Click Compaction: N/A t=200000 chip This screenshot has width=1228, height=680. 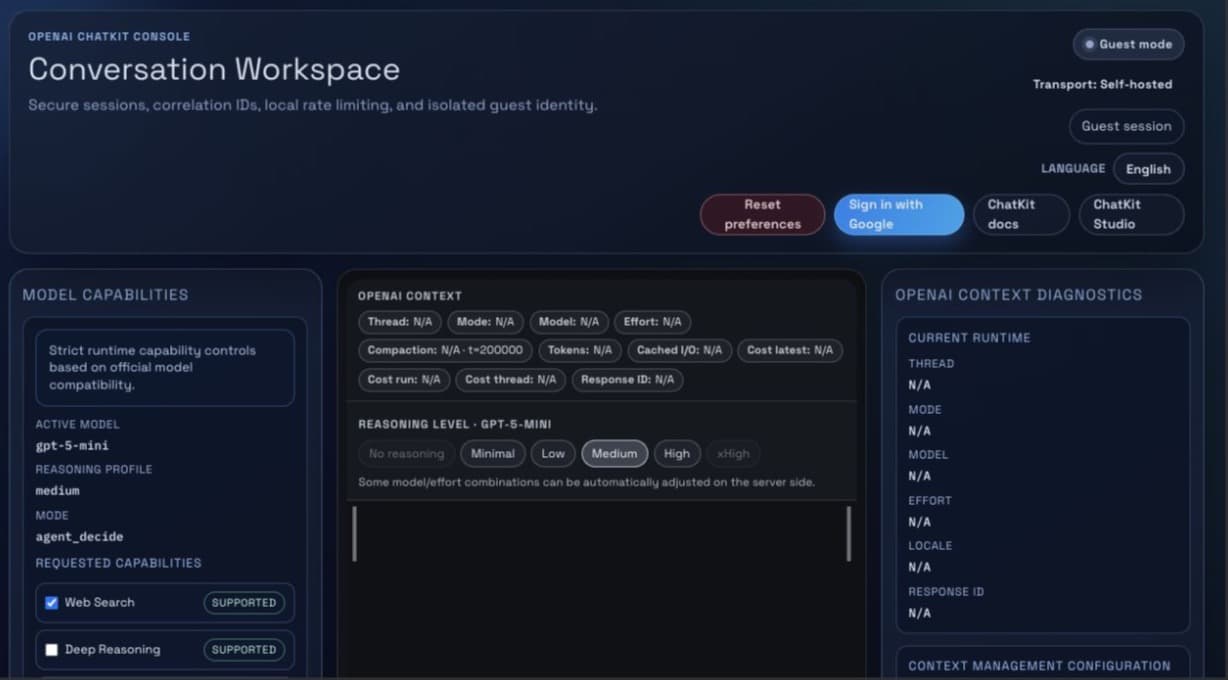[x=445, y=351]
